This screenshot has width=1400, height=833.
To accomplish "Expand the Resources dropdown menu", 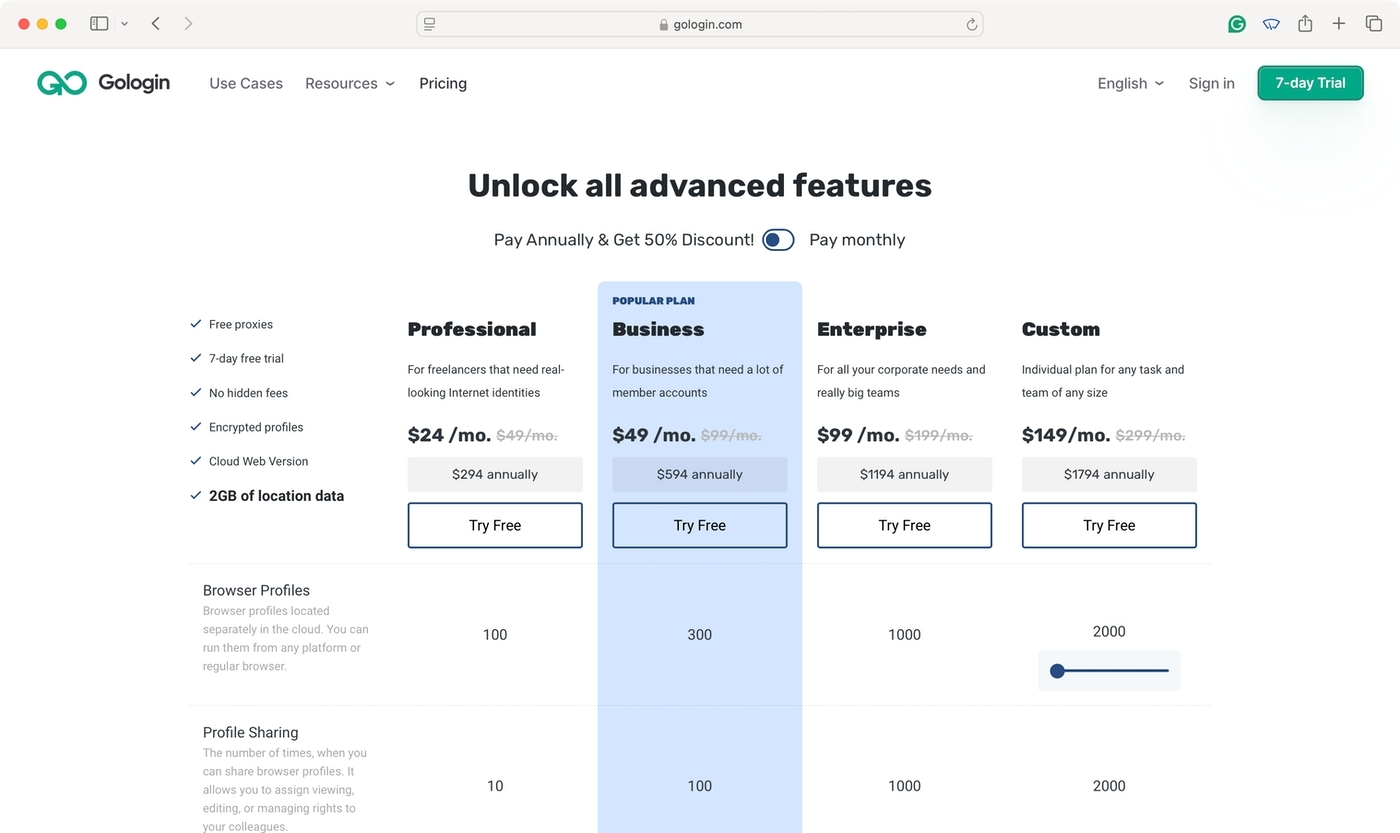I will [350, 83].
